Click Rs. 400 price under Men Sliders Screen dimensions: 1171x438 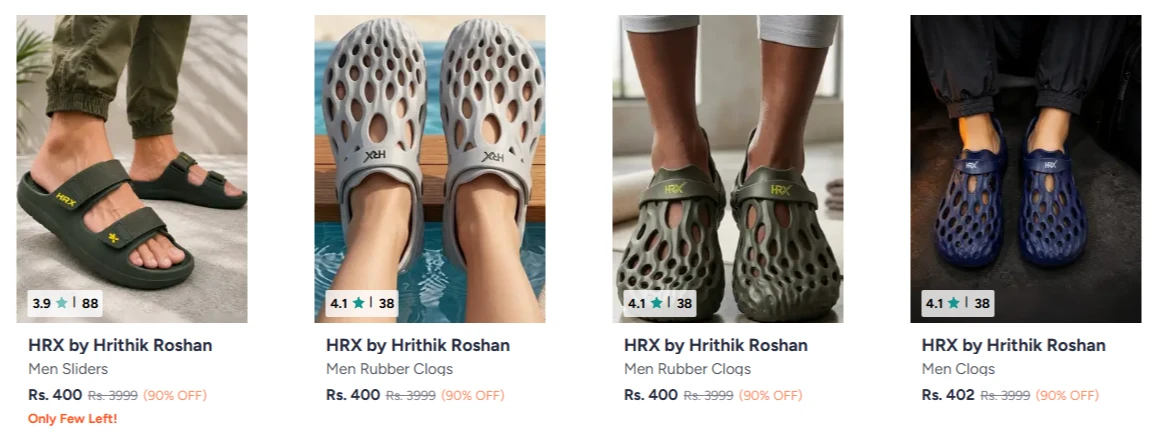pos(55,395)
